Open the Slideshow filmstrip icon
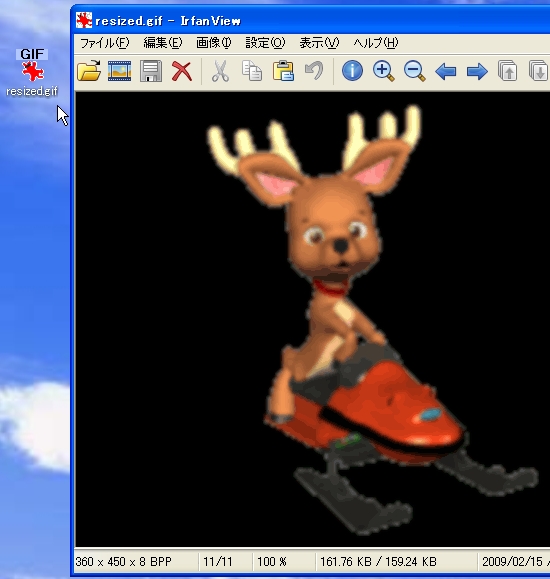Image resolution: width=550 pixels, height=579 pixels. (x=119, y=71)
